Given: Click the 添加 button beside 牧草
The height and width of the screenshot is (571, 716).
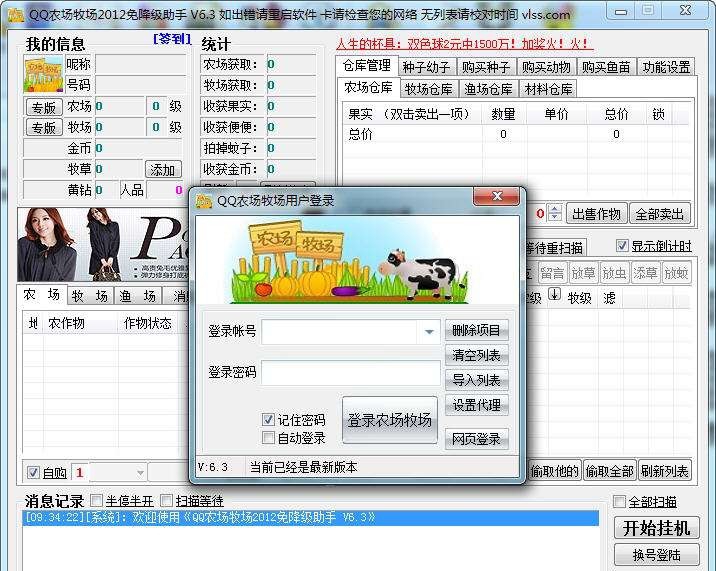Looking at the screenshot, I should (x=163, y=170).
